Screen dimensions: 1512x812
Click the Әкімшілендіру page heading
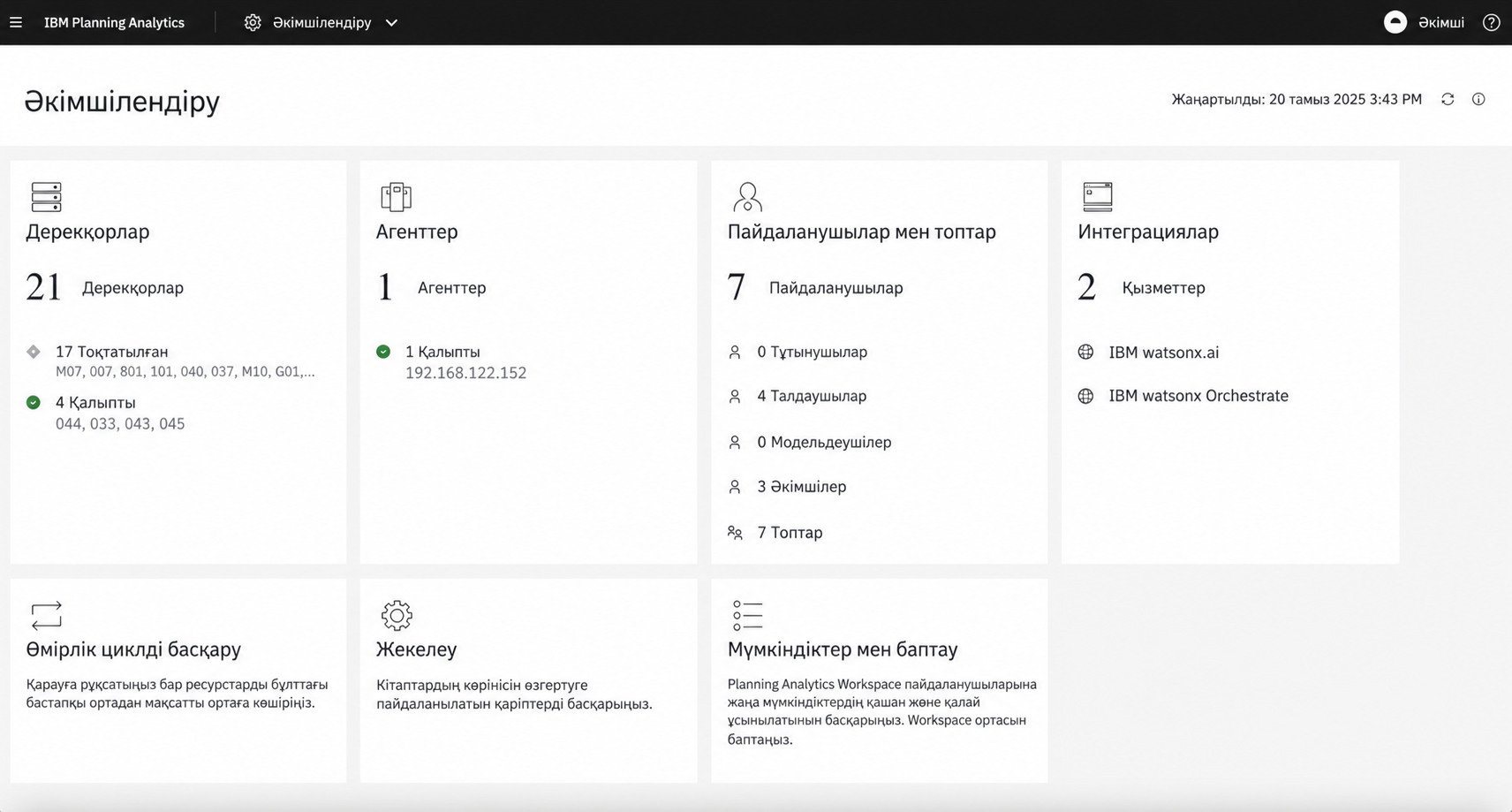(122, 101)
